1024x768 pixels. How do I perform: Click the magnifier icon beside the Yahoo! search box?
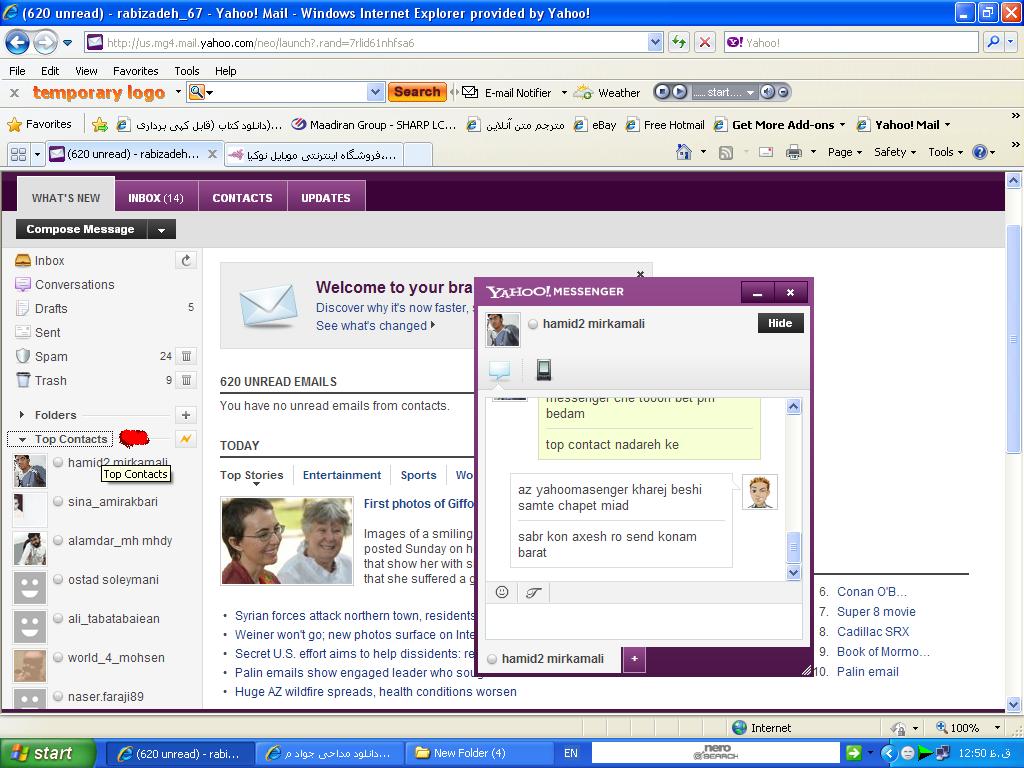pos(993,42)
